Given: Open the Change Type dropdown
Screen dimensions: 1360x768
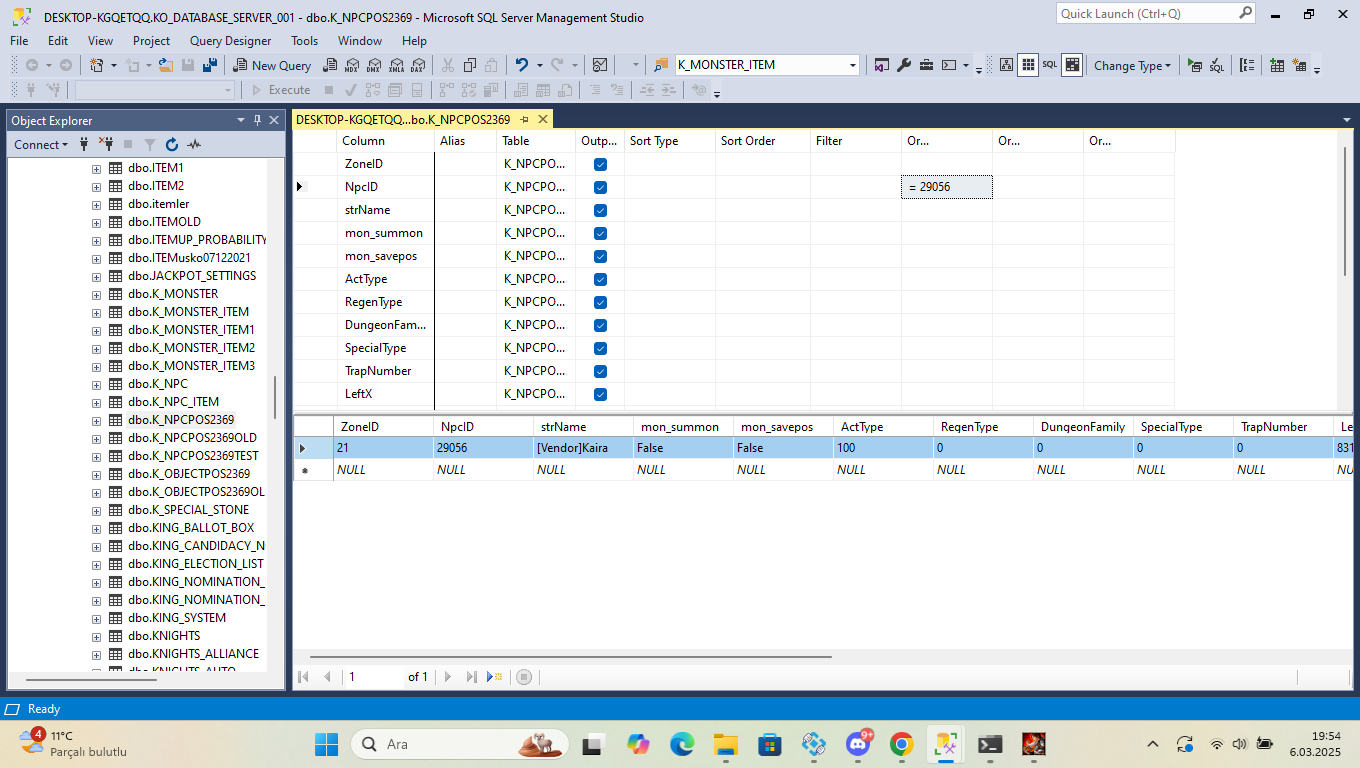Looking at the screenshot, I should [x=1132, y=65].
